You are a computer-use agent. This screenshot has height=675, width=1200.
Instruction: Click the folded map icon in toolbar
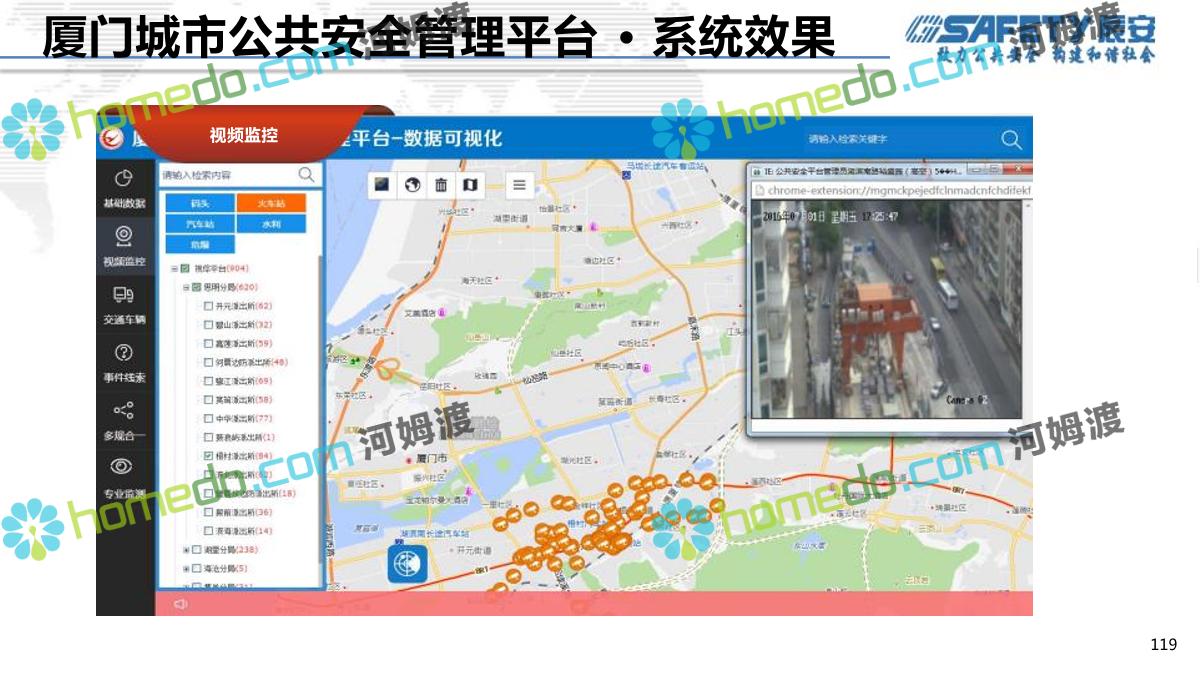[470, 185]
